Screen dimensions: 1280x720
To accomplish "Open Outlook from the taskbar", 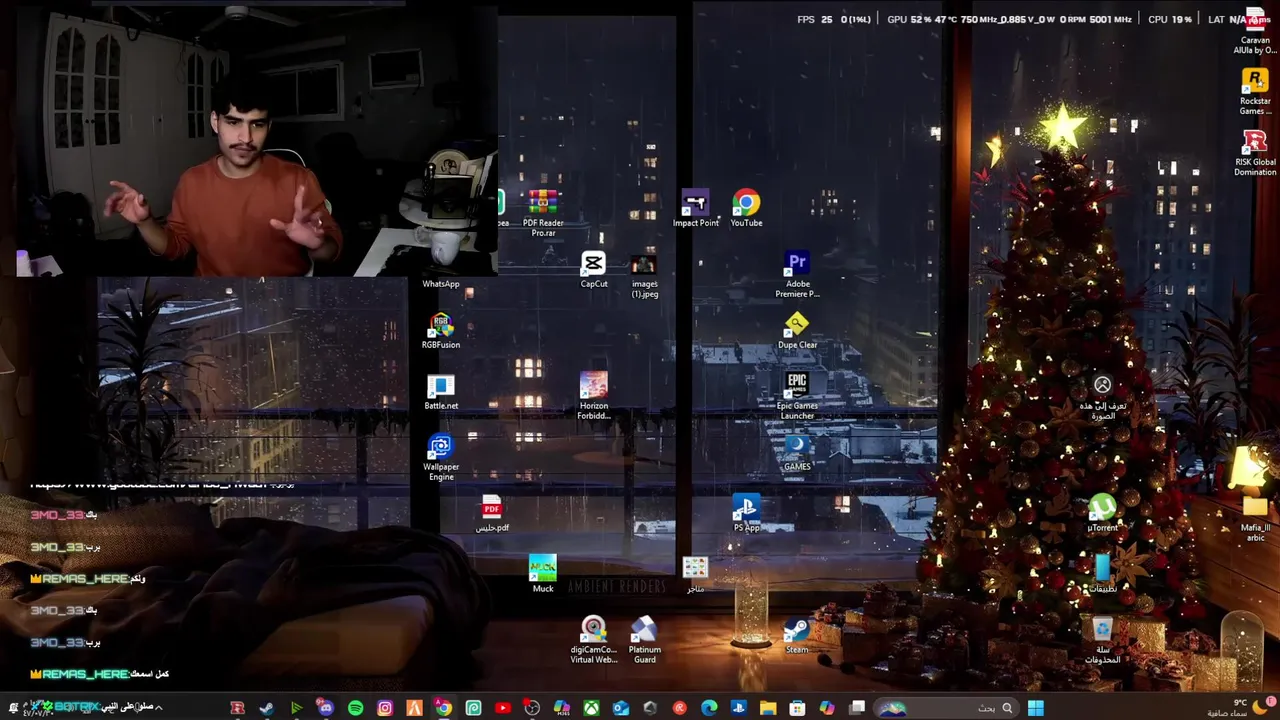I will tap(621, 708).
